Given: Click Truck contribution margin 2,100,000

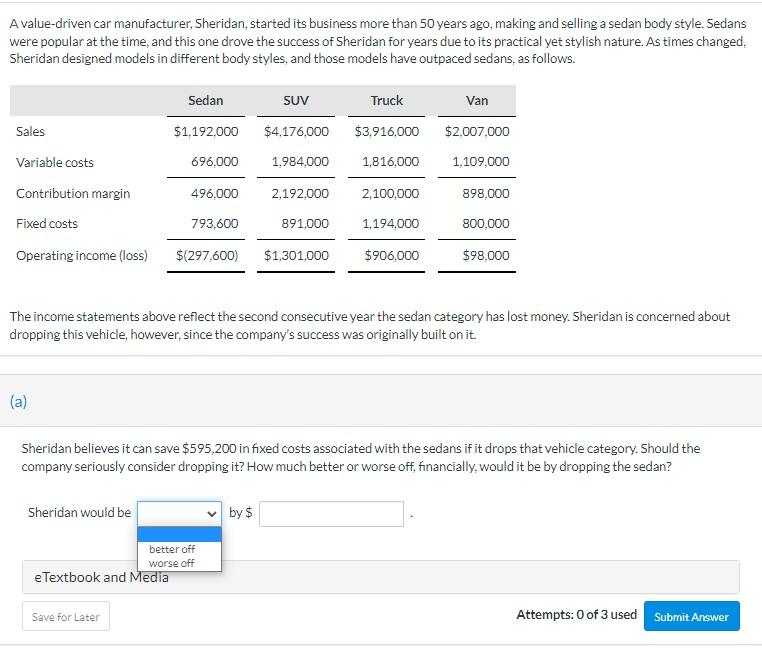Looking at the screenshot, I should (x=391, y=193).
